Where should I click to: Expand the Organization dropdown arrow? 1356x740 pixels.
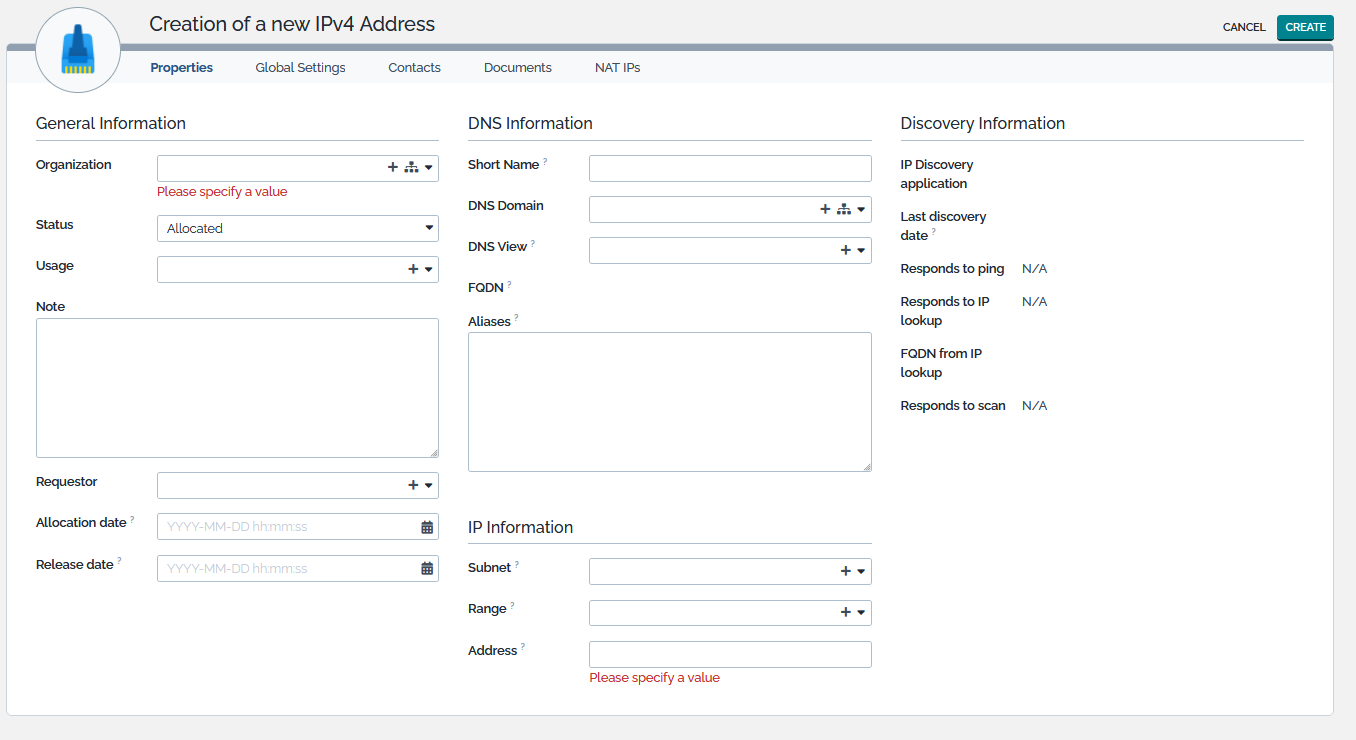tap(428, 168)
